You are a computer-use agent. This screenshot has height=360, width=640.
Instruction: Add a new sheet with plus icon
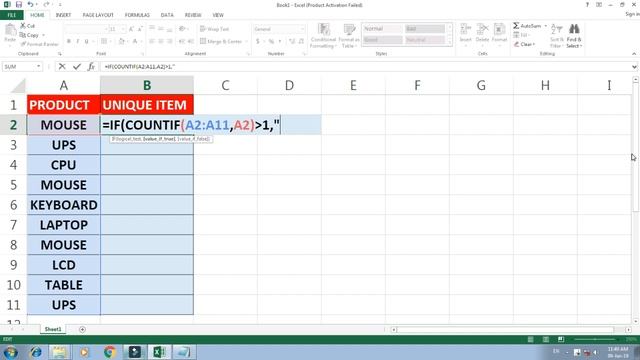pos(82,329)
